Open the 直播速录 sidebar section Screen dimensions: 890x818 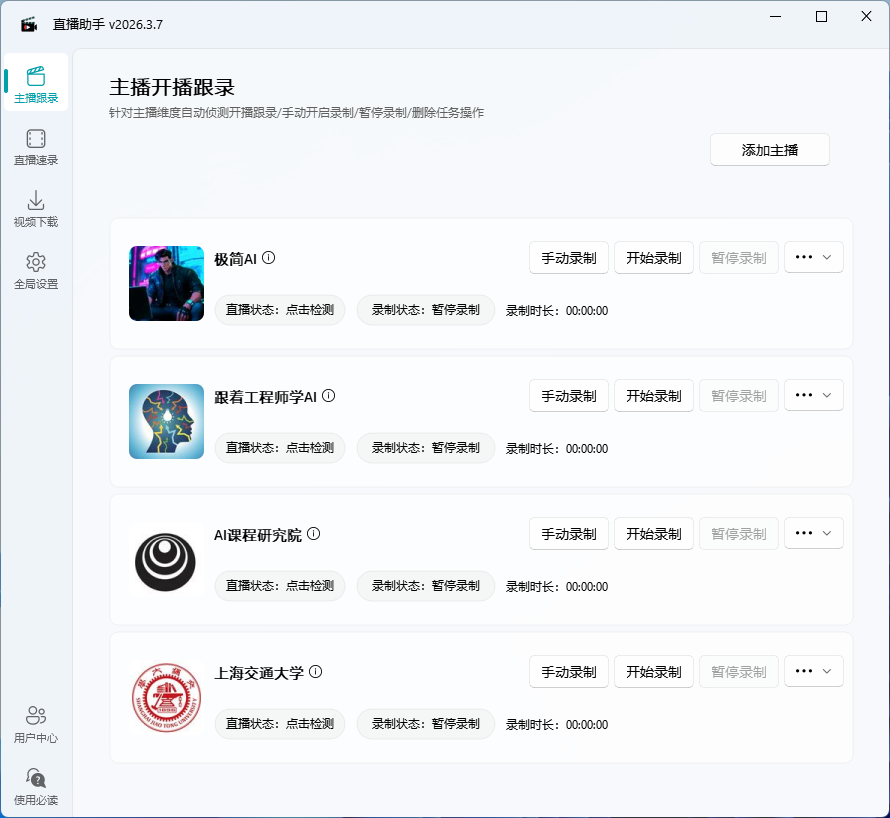pos(35,148)
